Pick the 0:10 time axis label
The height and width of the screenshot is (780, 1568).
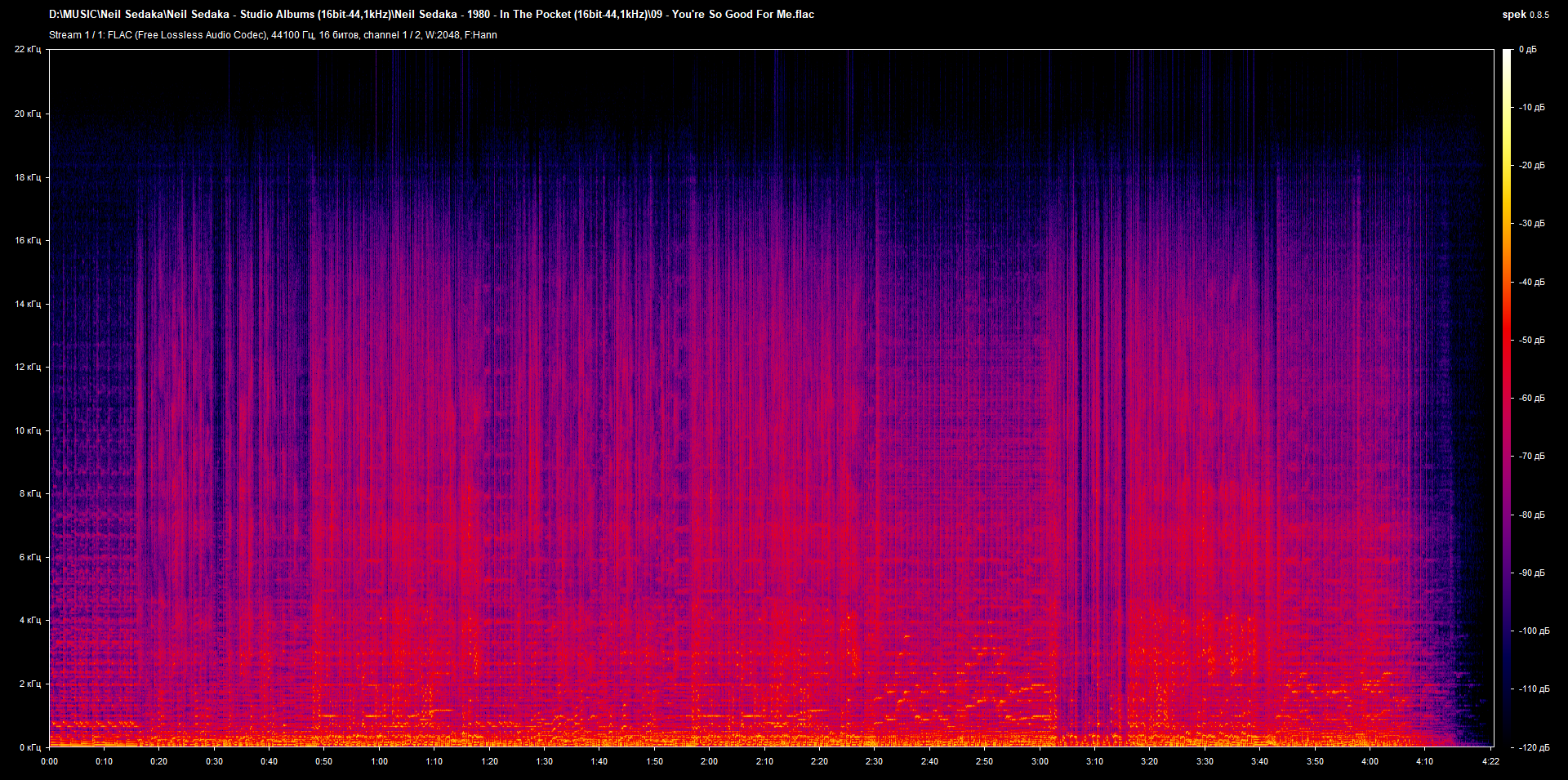(104, 761)
